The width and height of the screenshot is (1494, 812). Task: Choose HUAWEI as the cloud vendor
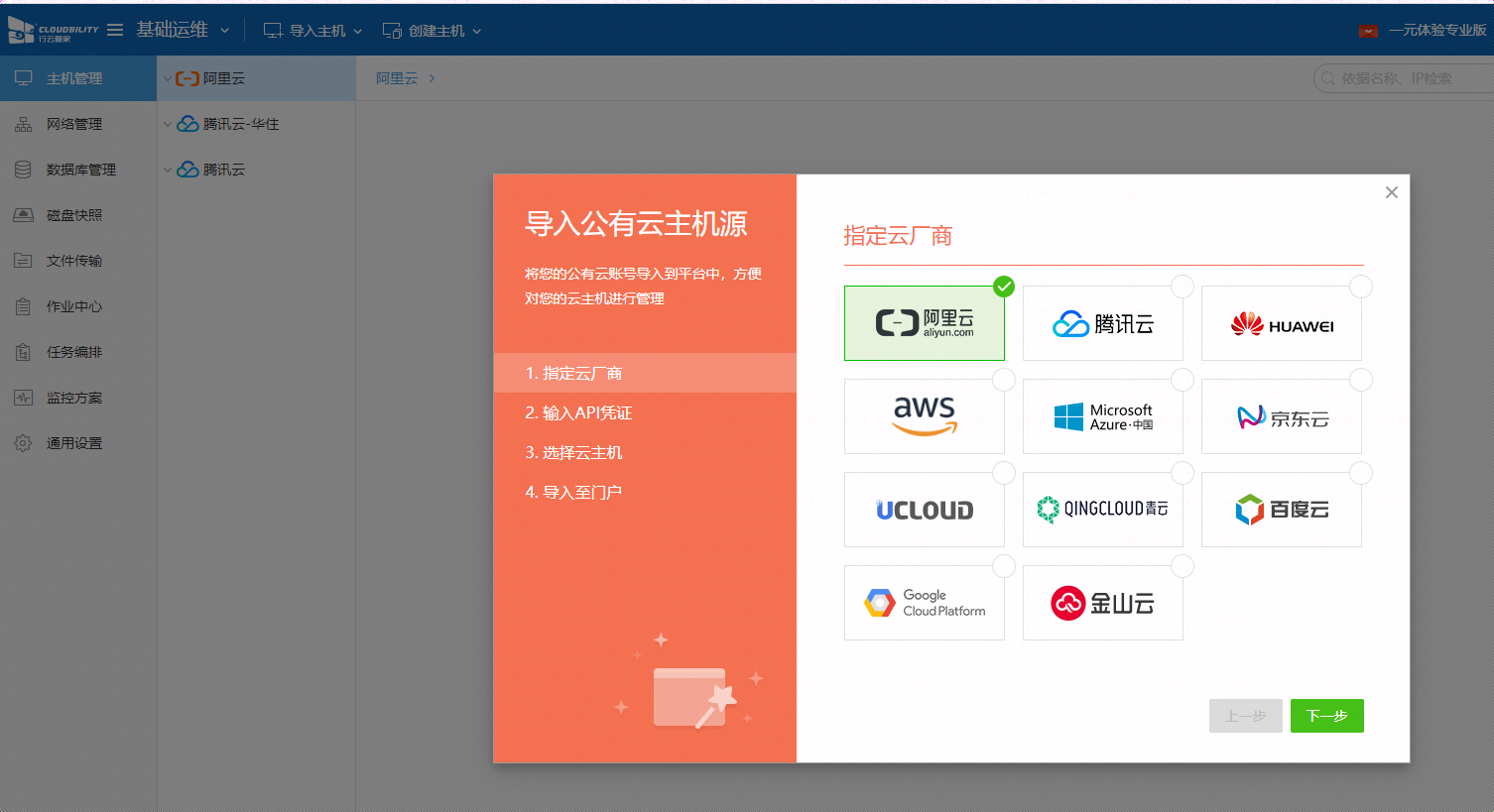click(x=1281, y=322)
